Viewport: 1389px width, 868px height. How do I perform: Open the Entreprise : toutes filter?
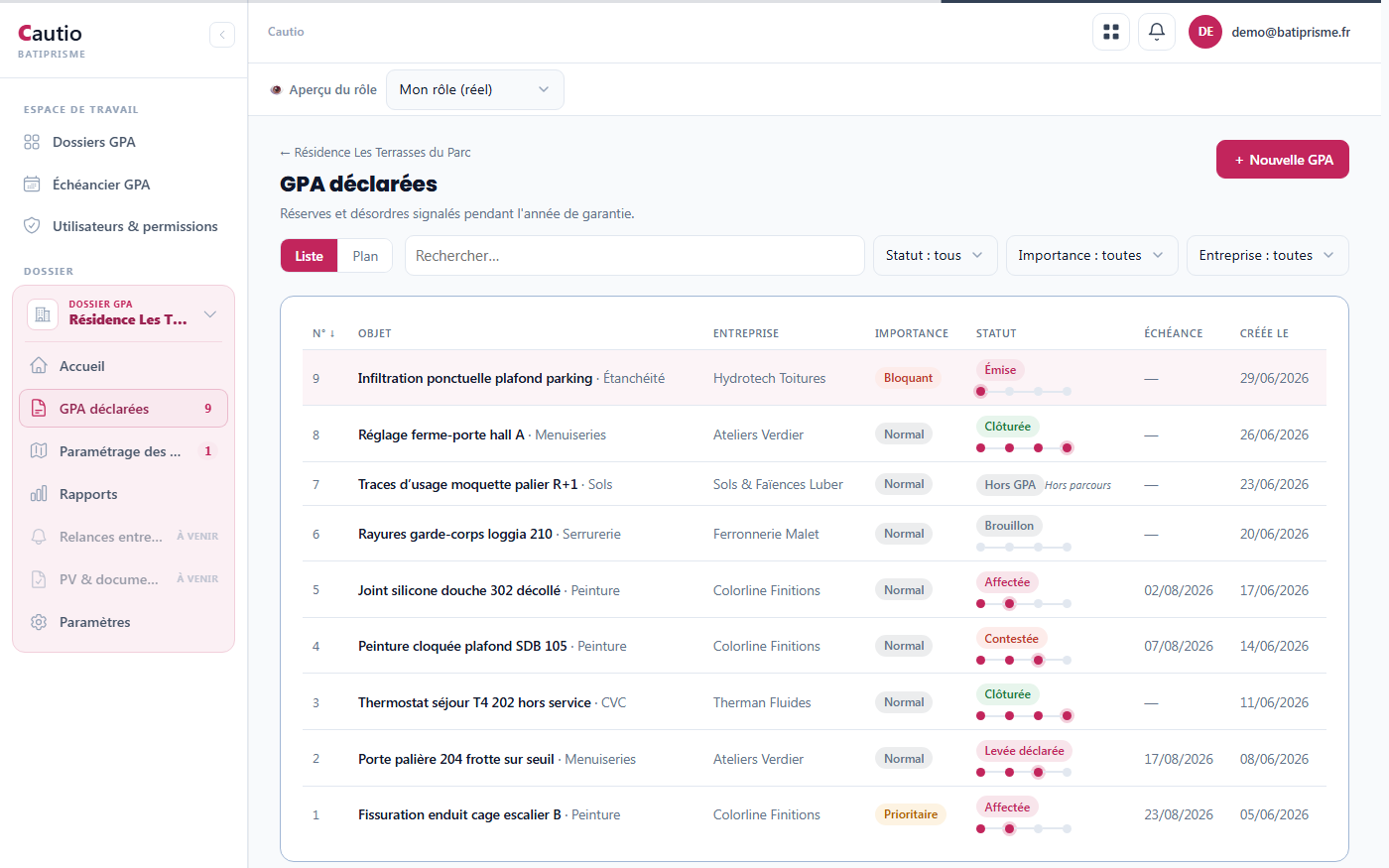pos(1268,255)
